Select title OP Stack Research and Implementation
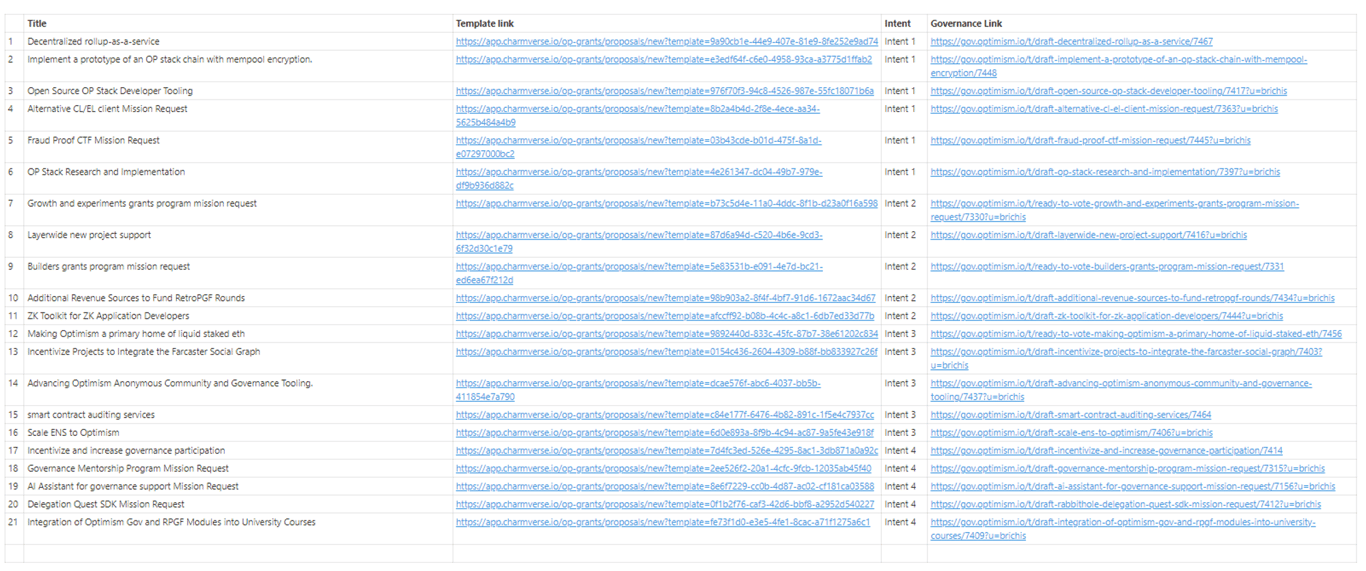Image resolution: width=1366 pixels, height=571 pixels. pyautogui.click(x=106, y=172)
